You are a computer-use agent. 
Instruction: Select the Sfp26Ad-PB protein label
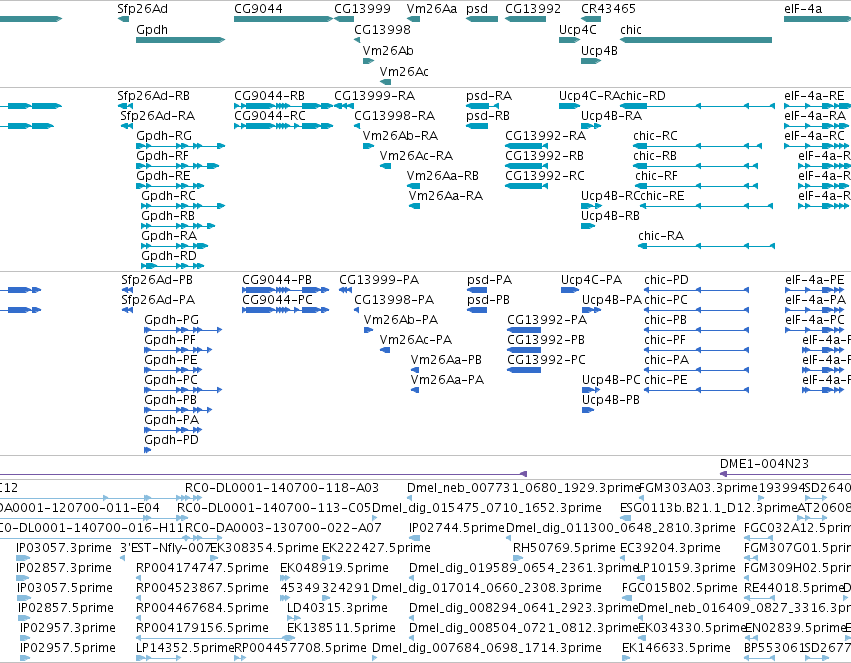[157, 280]
